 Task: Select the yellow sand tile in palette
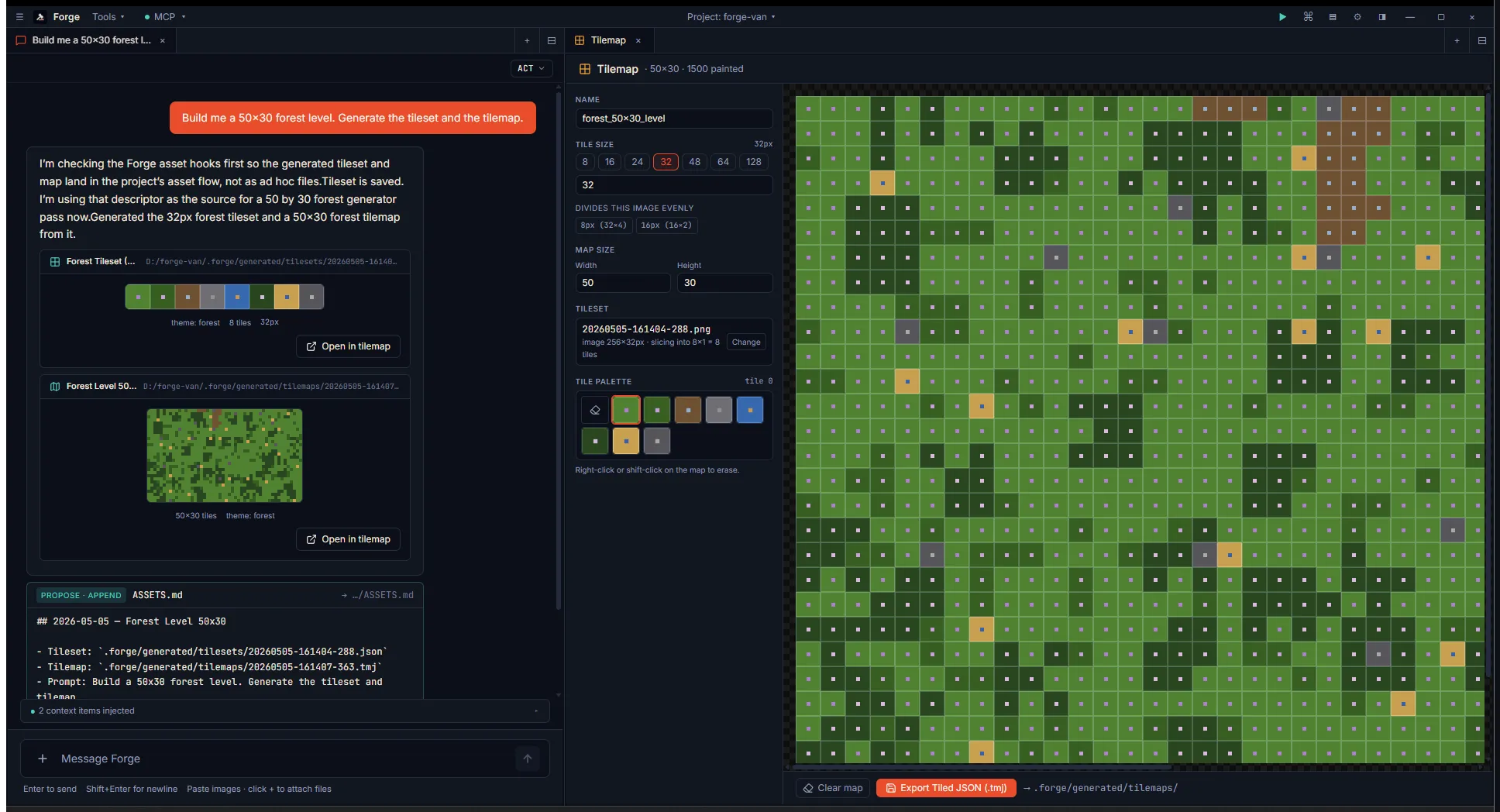[626, 441]
